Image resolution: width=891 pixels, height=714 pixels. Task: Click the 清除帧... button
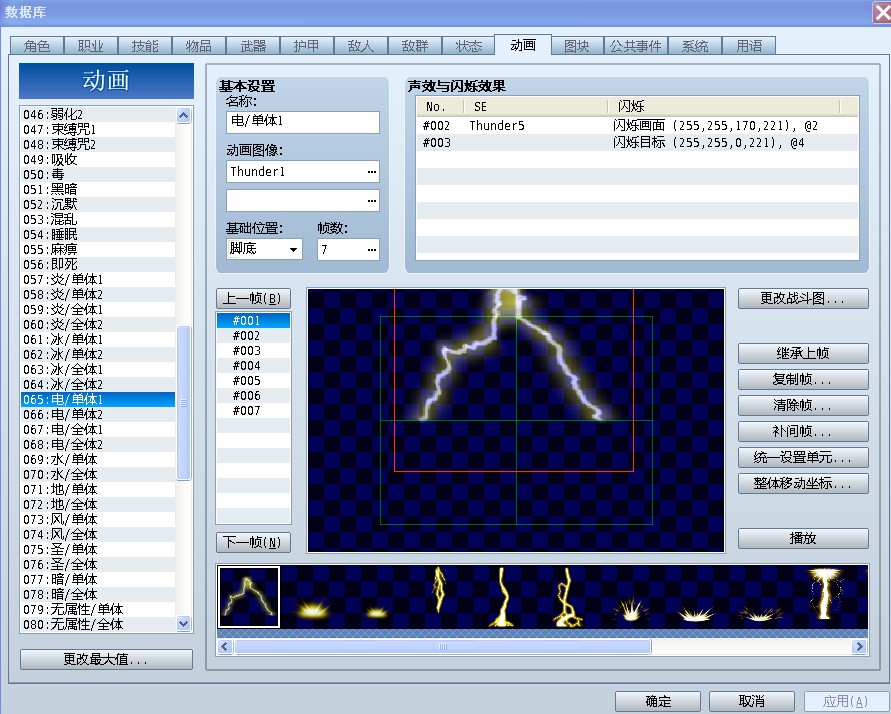[x=803, y=406]
